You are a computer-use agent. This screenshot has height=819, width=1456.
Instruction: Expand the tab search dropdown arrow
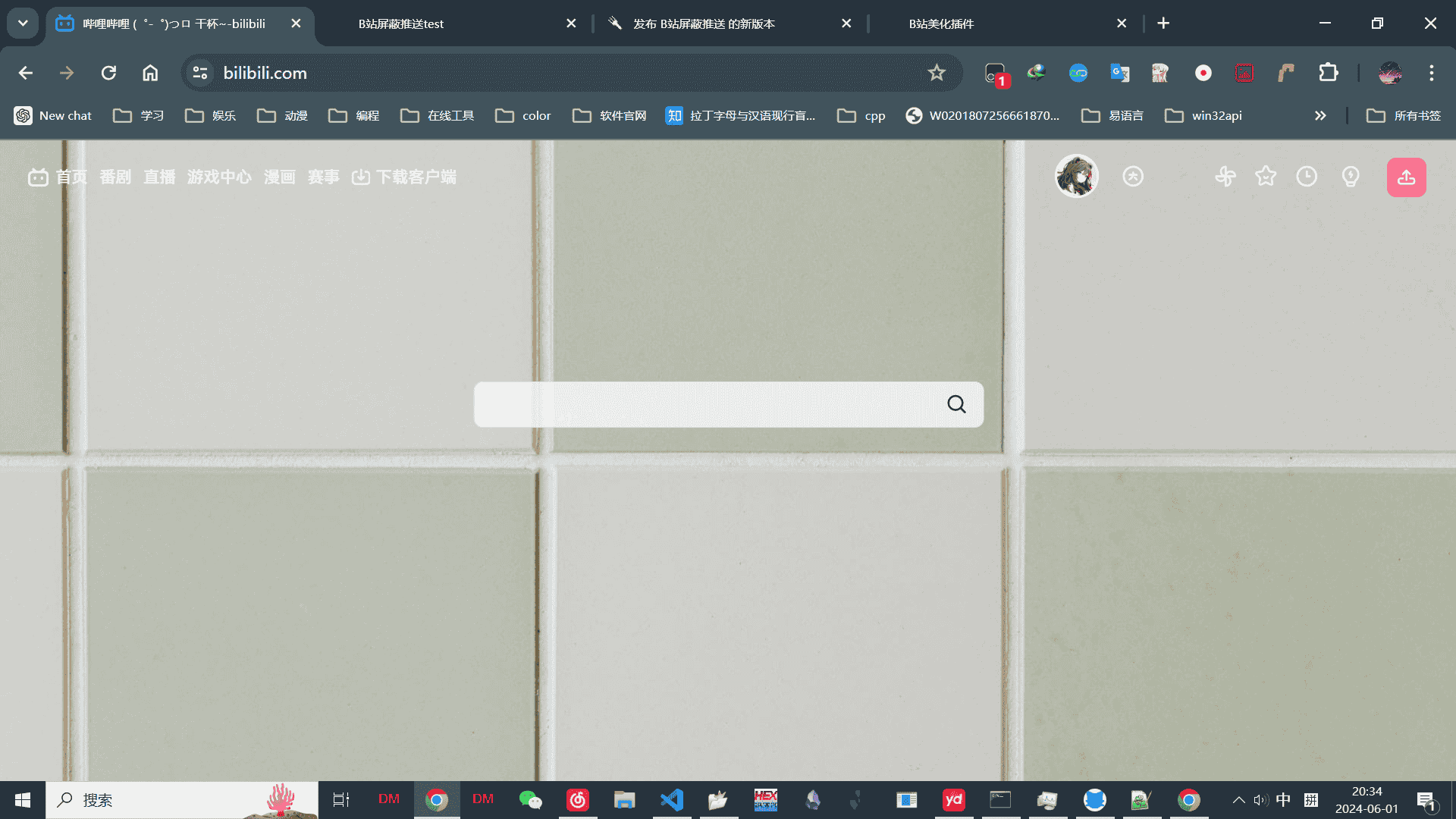tap(23, 23)
